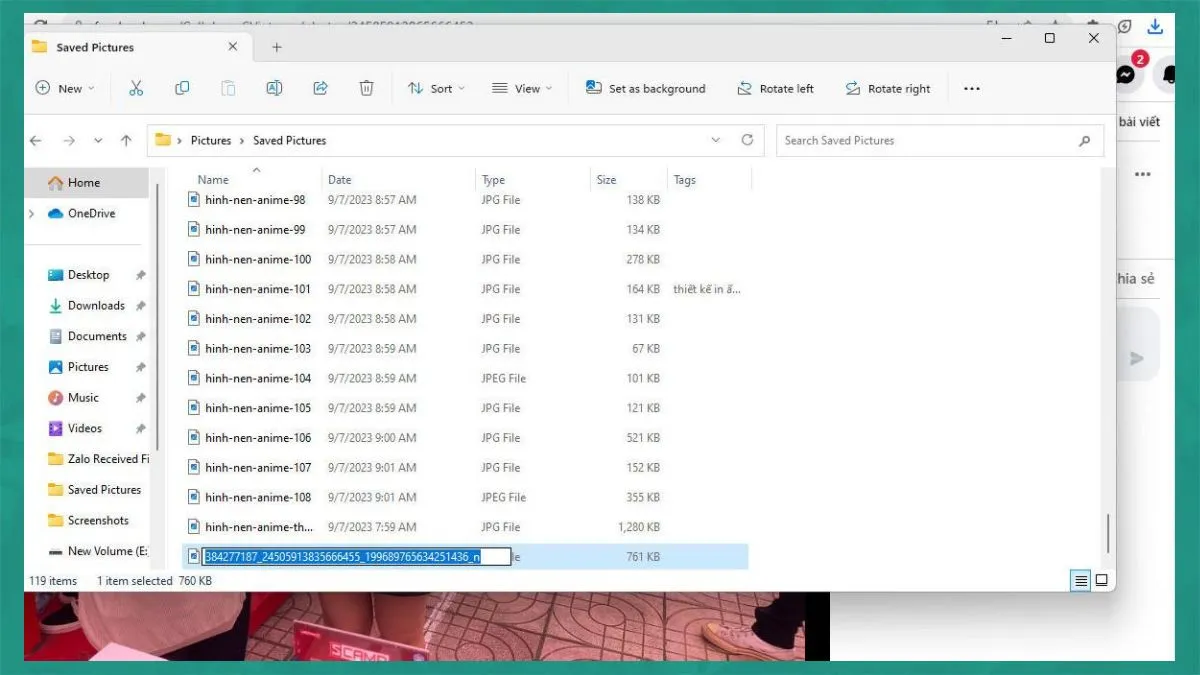Switch to large thumbnails view from the status bar
The height and width of the screenshot is (675, 1200).
[1102, 580]
